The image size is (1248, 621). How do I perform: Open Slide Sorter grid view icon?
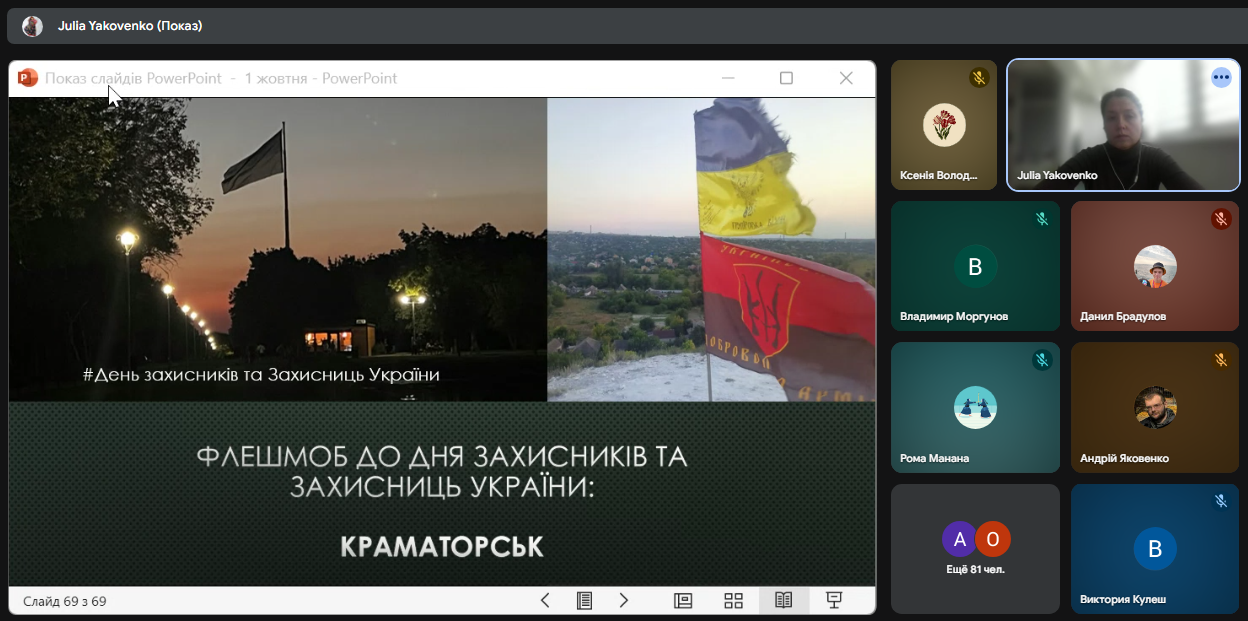click(734, 600)
